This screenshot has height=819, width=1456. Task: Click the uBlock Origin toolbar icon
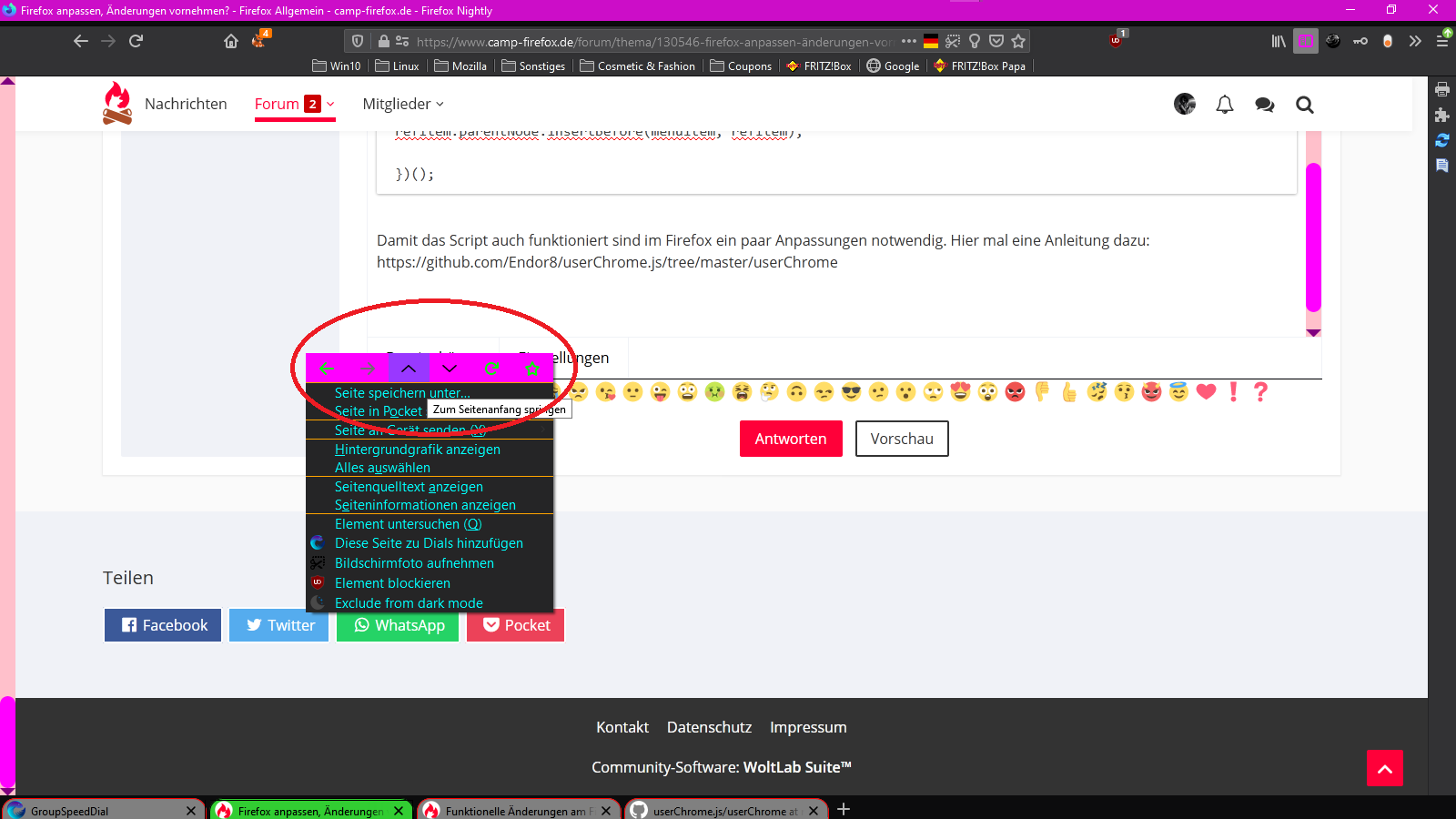(1117, 41)
